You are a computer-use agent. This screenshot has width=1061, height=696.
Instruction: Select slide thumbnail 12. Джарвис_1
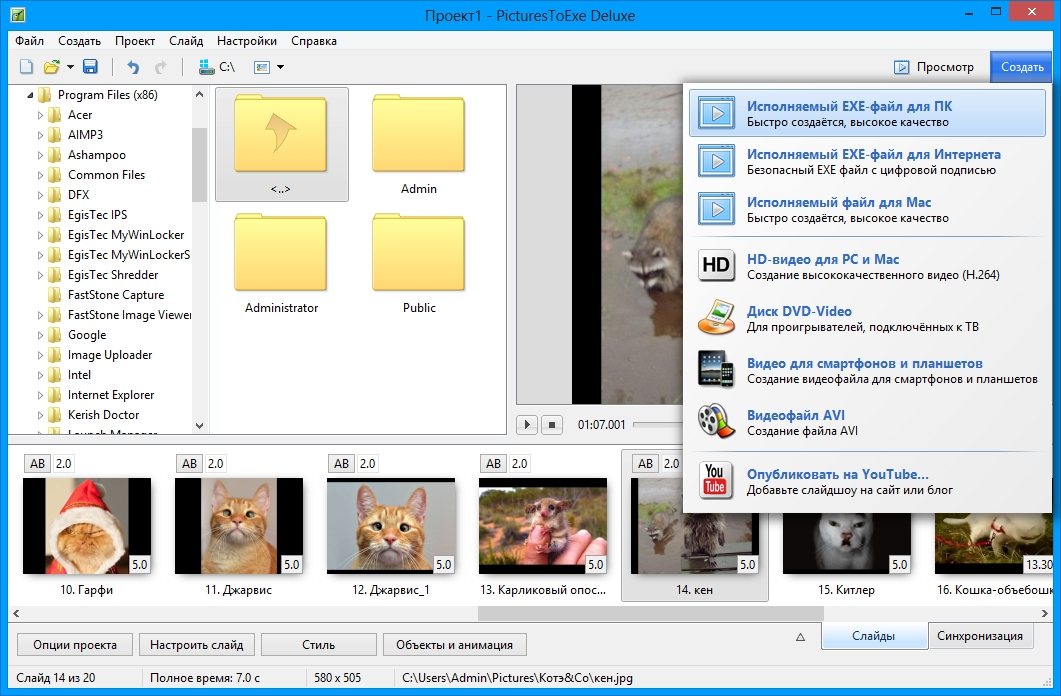391,526
